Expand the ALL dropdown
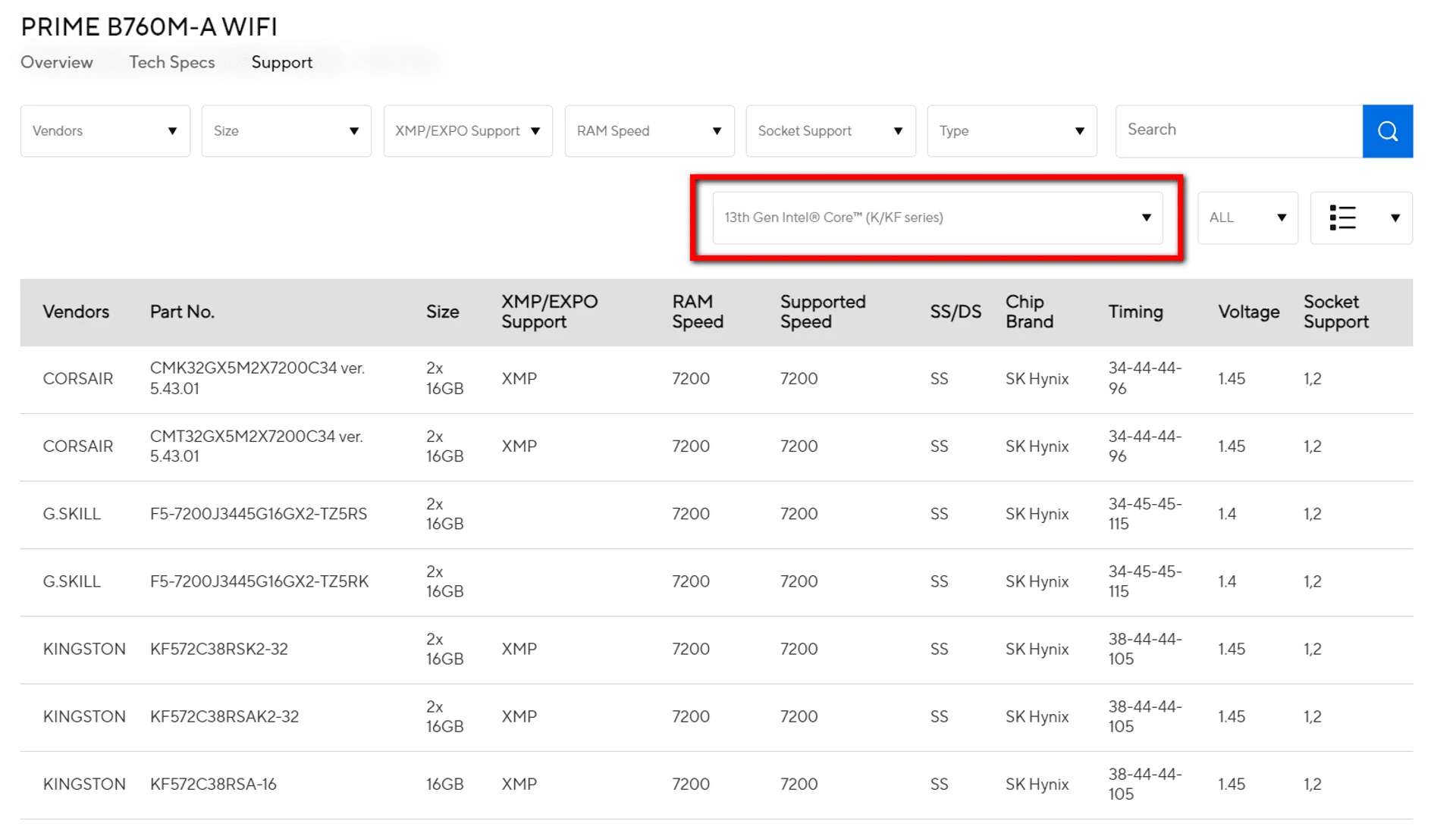The width and height of the screenshot is (1456, 833). point(1247,218)
